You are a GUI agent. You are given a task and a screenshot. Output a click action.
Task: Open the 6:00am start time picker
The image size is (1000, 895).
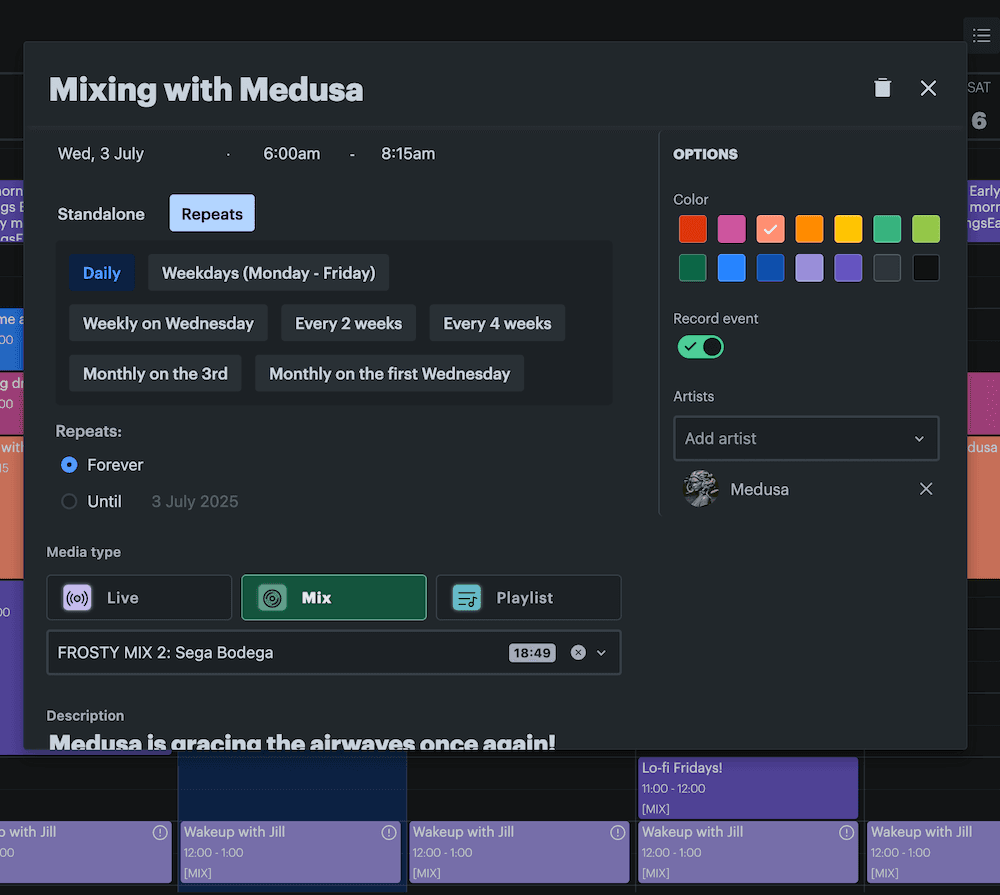point(291,154)
